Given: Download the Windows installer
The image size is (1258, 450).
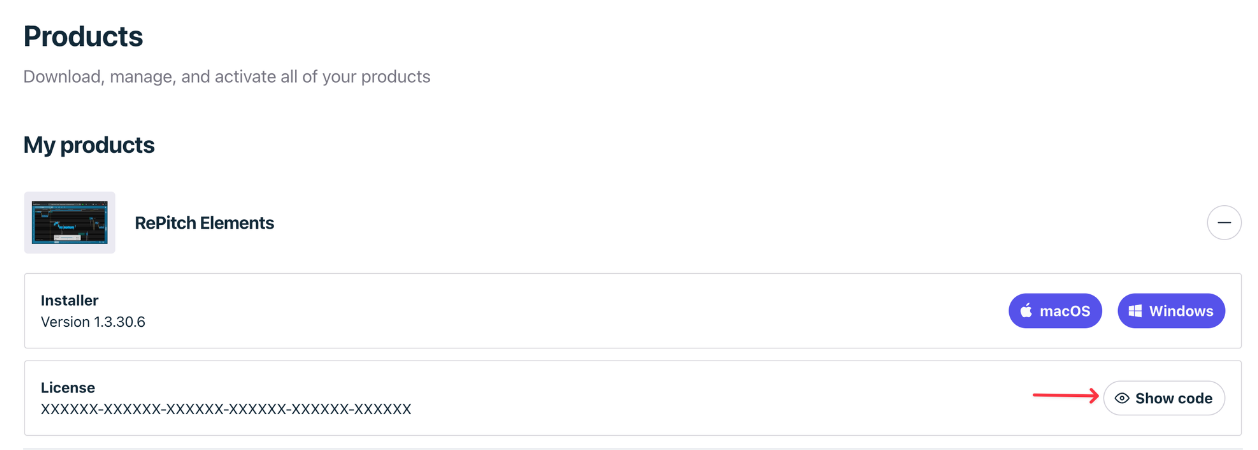Looking at the screenshot, I should tap(1171, 311).
